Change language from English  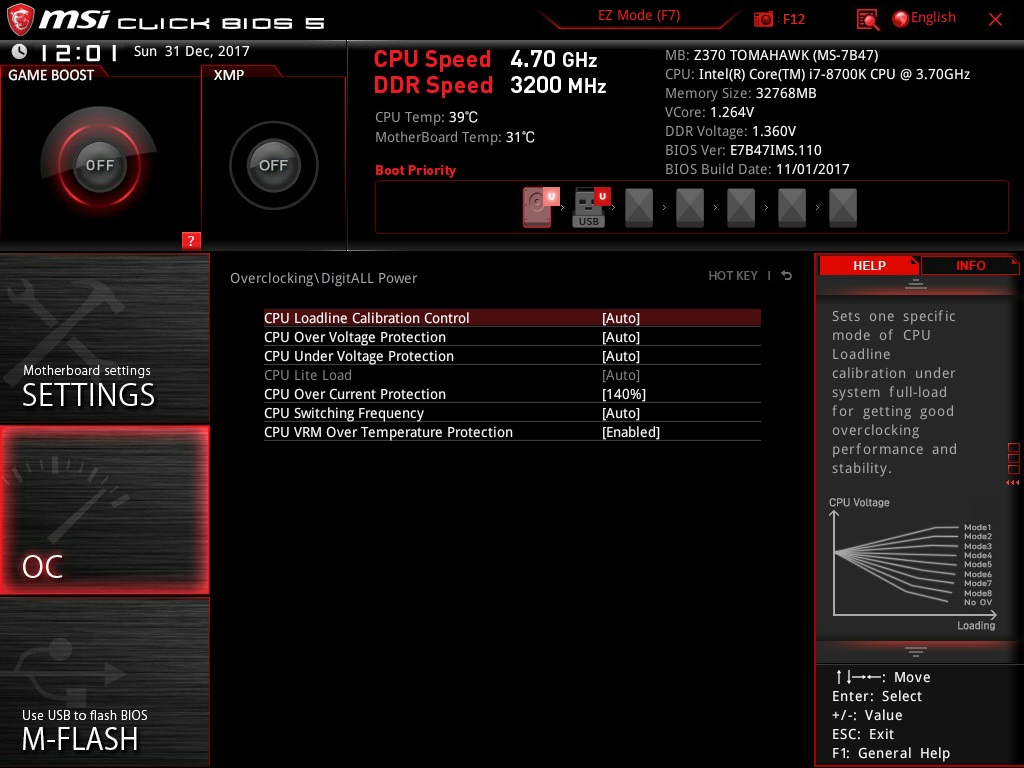[x=924, y=18]
